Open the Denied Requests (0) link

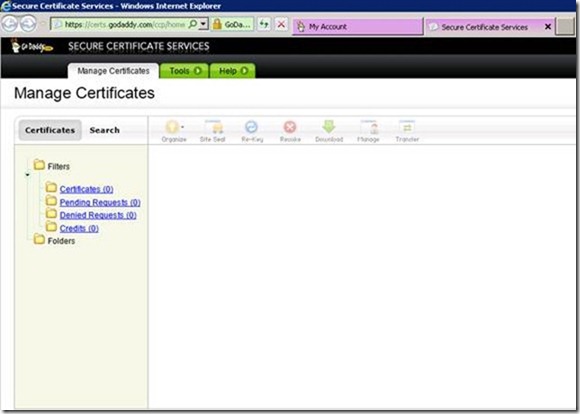(98, 215)
